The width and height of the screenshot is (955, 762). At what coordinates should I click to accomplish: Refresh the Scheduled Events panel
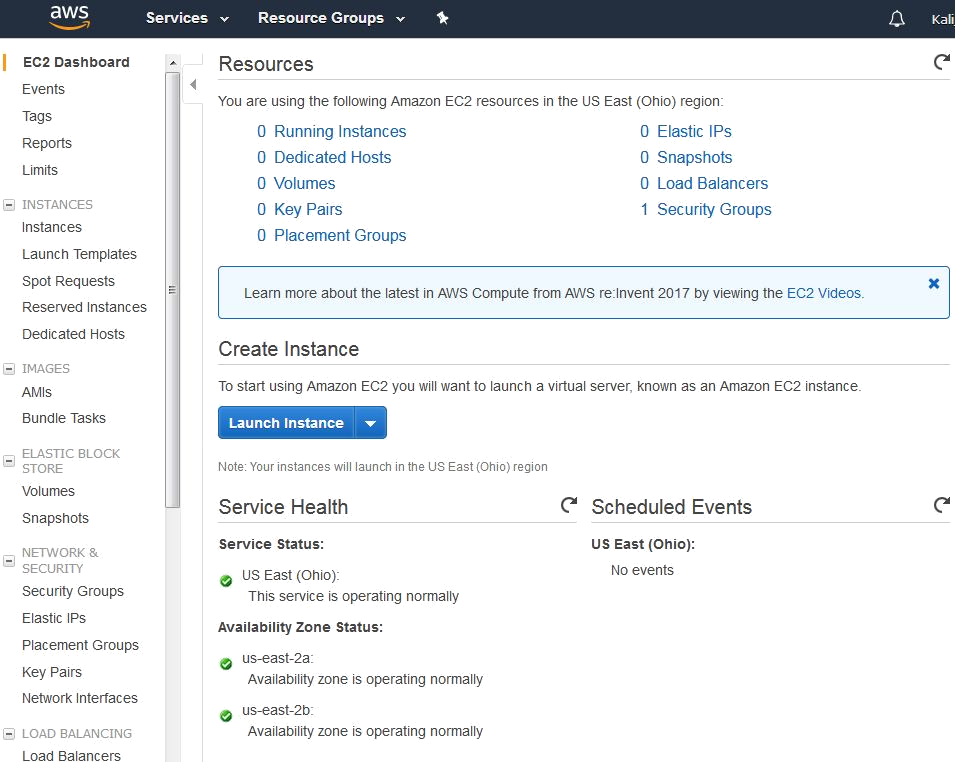point(941,505)
